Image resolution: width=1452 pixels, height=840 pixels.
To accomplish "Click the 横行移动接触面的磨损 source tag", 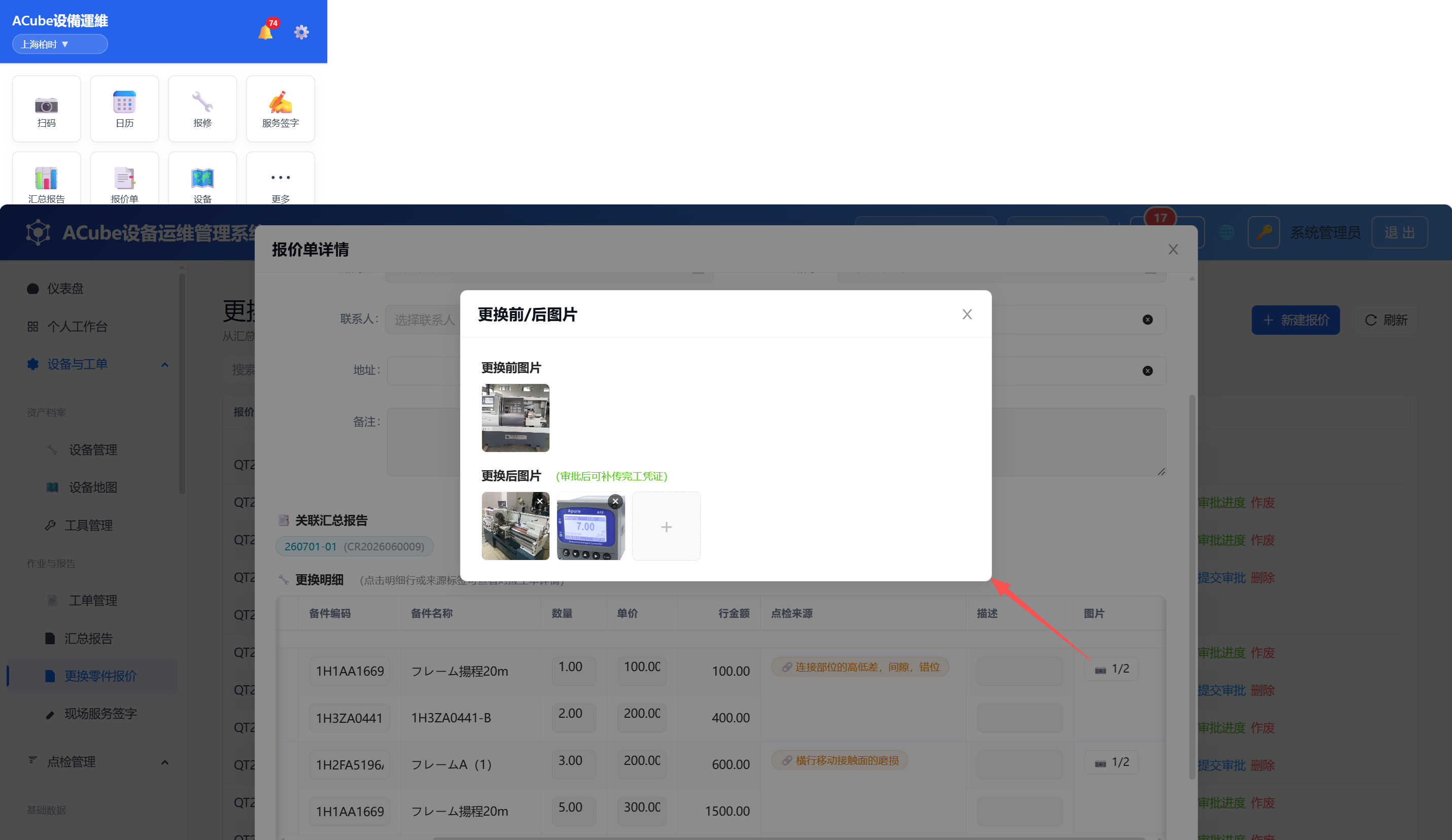I will click(840, 760).
